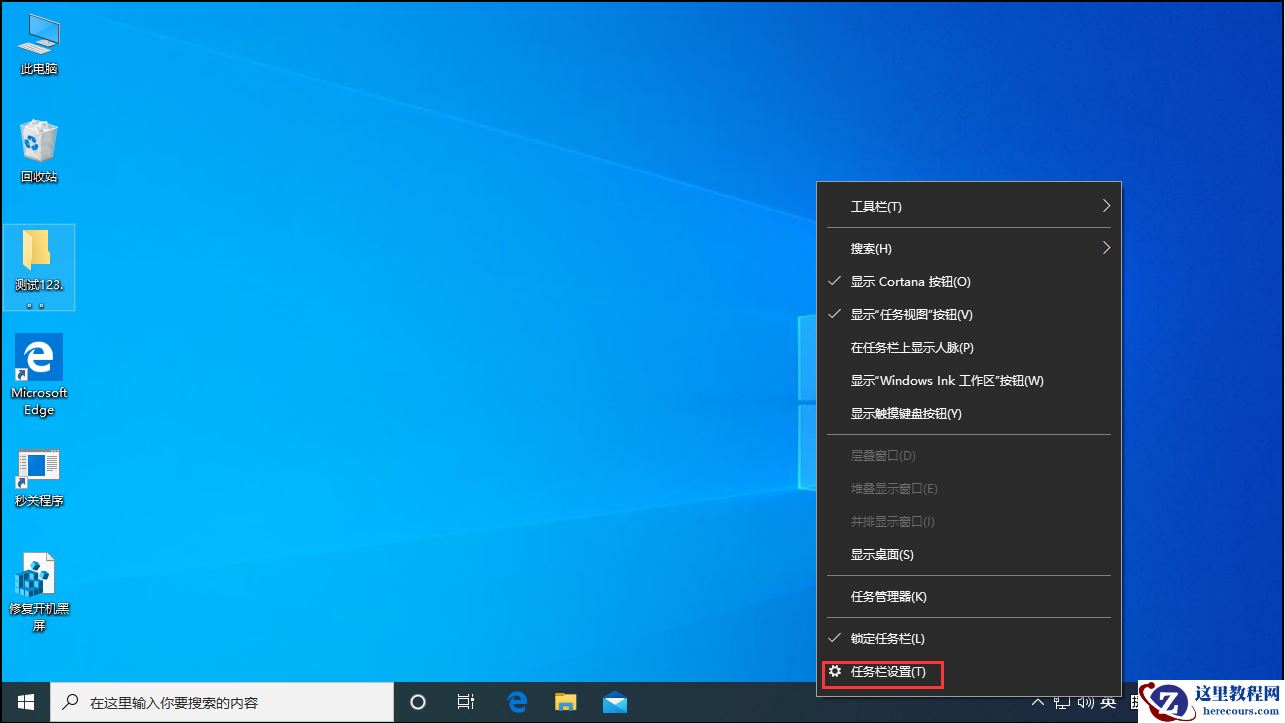
Task: Open Task View from the taskbar
Action: (465, 702)
